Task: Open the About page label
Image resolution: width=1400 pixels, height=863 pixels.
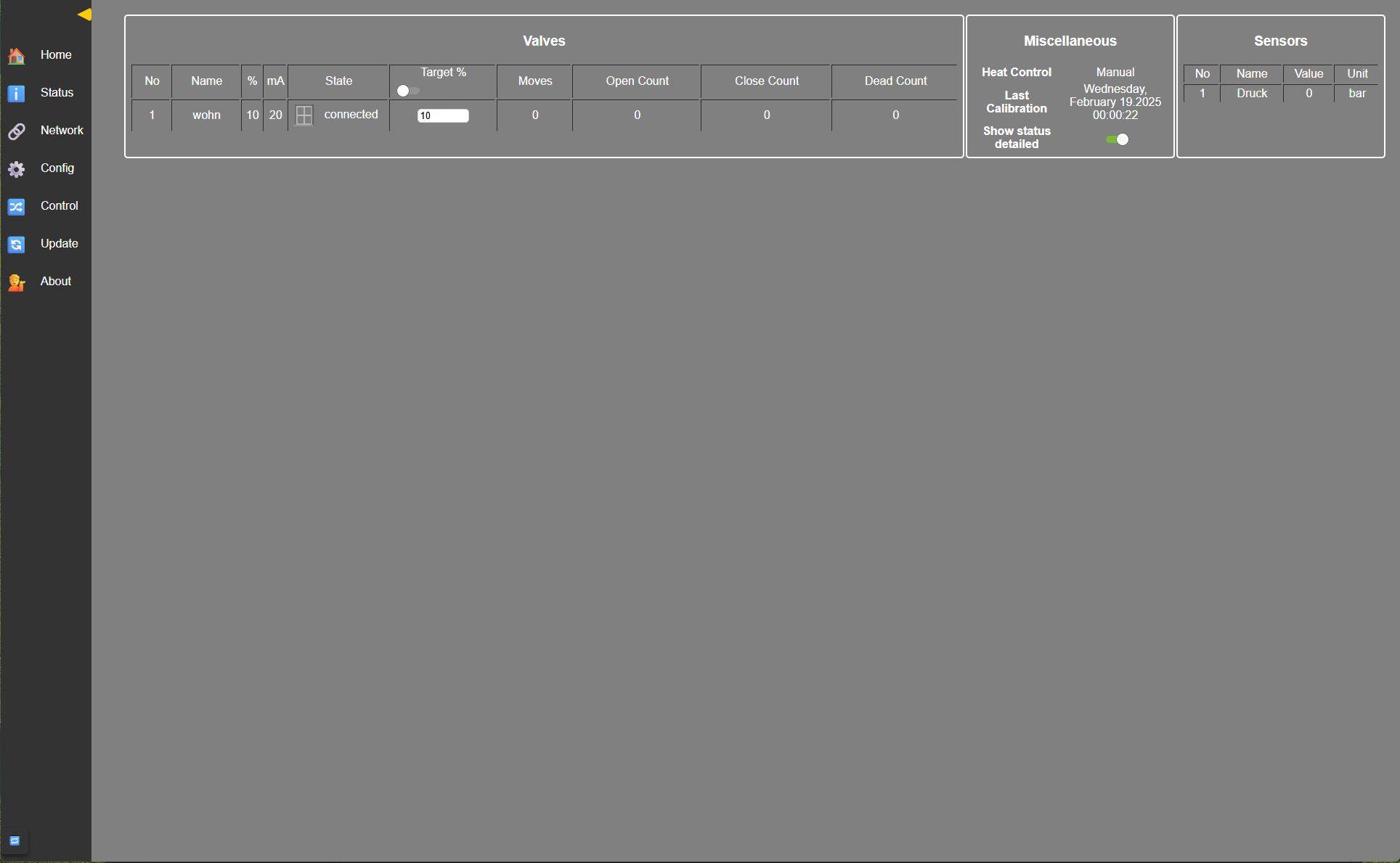Action: tap(56, 282)
